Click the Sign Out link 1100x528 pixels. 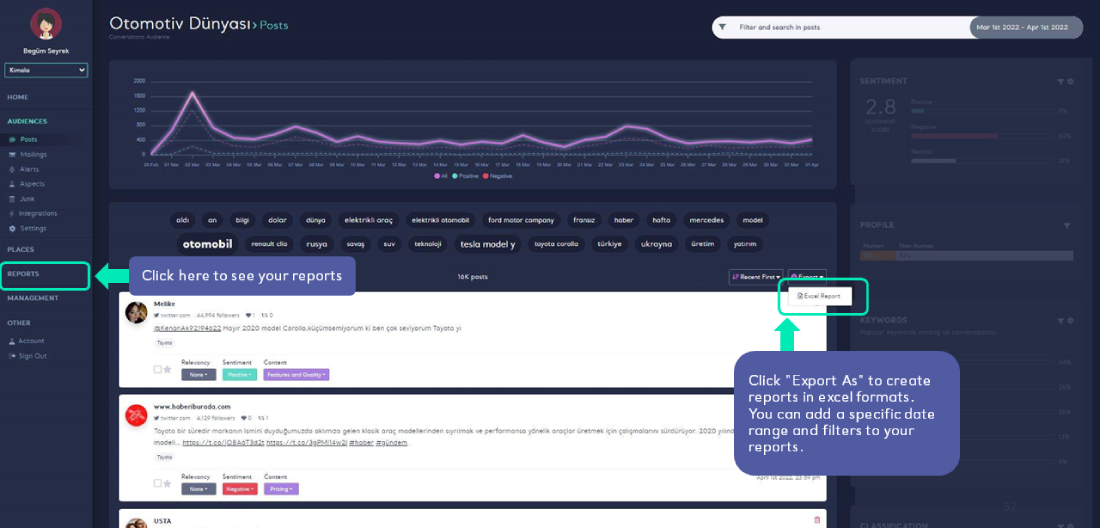[32, 356]
